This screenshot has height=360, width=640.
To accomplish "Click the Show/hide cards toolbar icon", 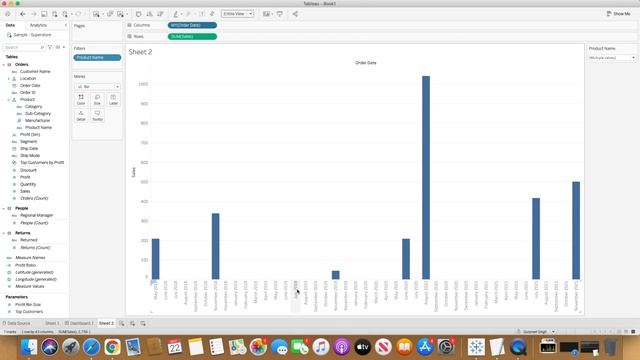I will pos(266,14).
